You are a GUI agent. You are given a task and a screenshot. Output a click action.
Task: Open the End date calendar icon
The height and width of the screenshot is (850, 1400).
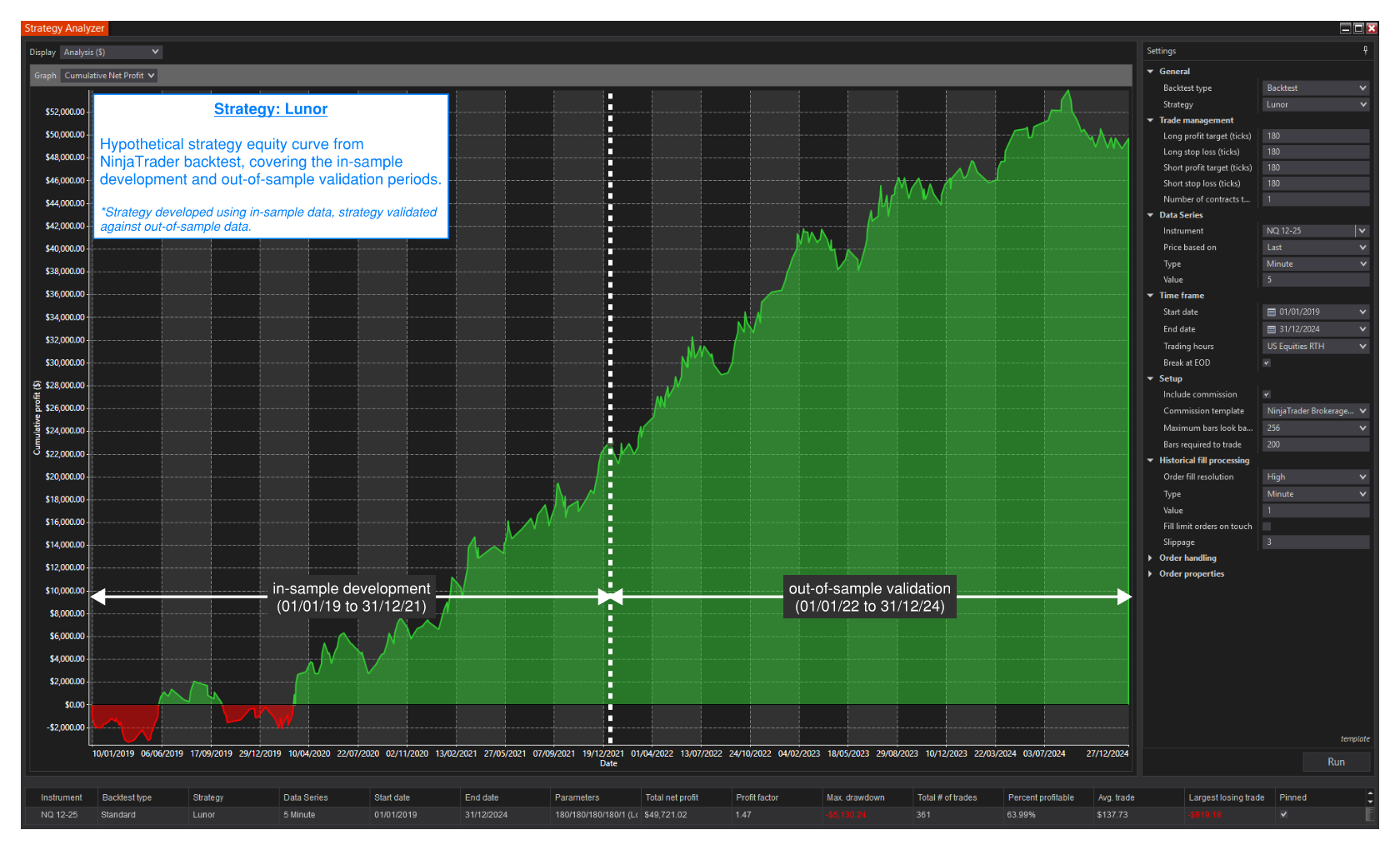[x=1272, y=329]
